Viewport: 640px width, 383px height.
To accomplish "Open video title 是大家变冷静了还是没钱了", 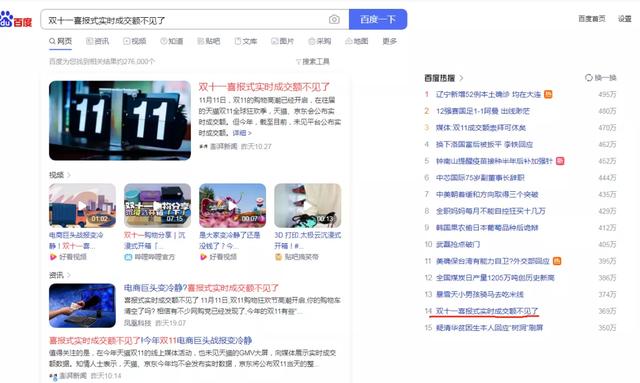I will [x=229, y=240].
